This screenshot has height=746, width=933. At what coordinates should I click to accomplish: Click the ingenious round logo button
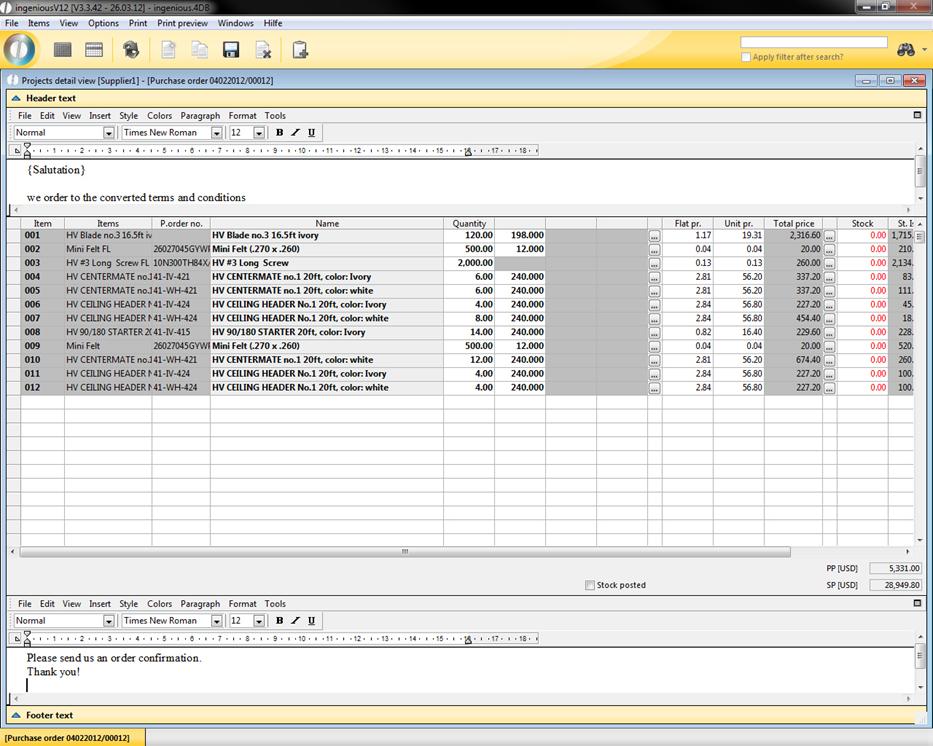(x=20, y=49)
